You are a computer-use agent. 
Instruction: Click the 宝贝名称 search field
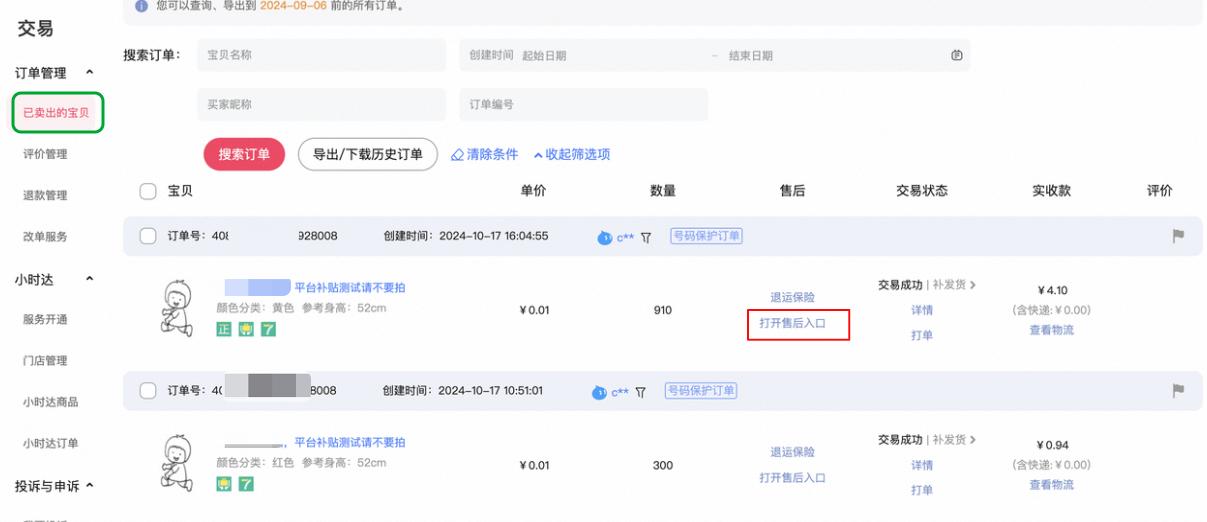pos(322,55)
